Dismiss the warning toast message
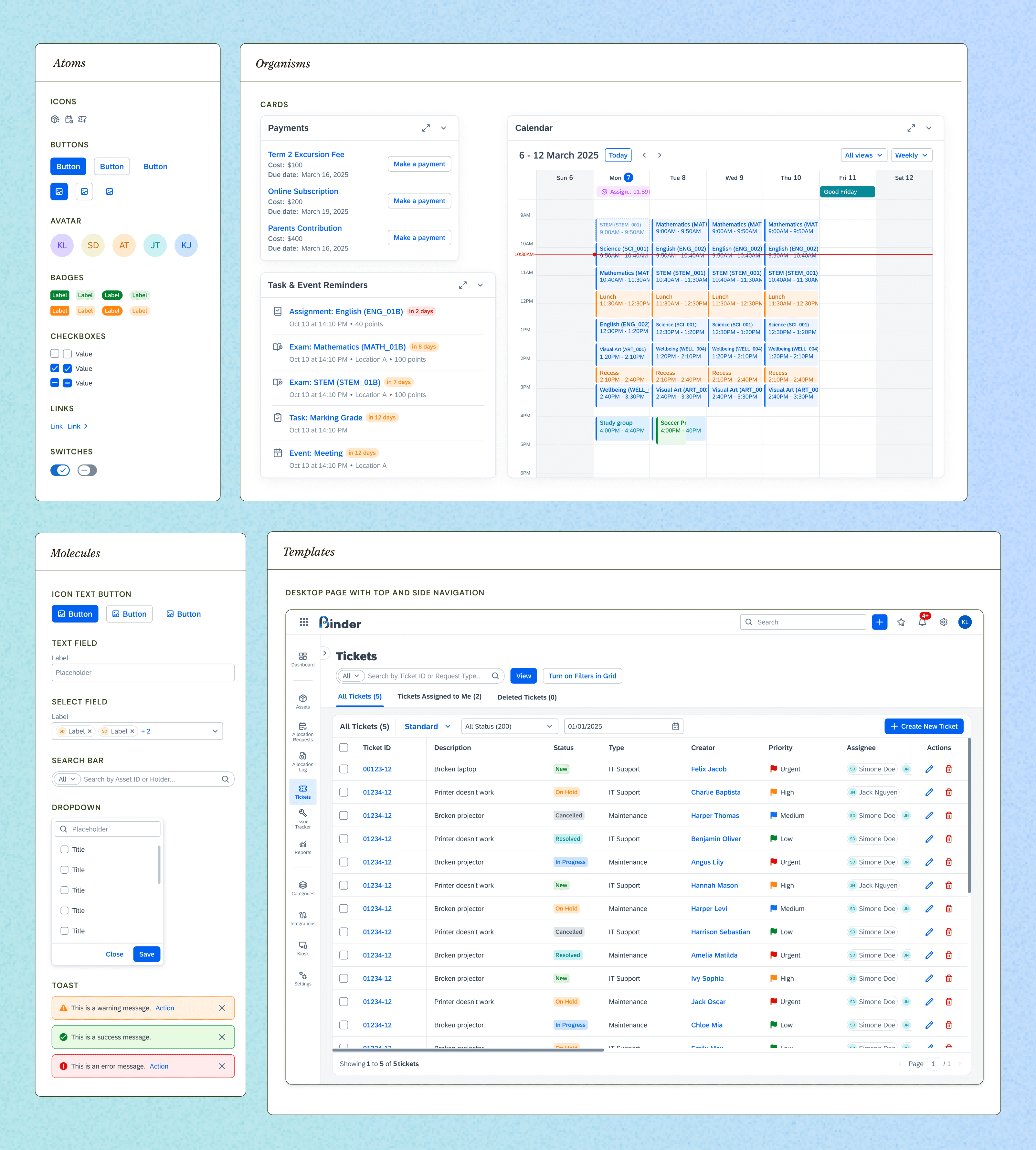 coord(222,1008)
